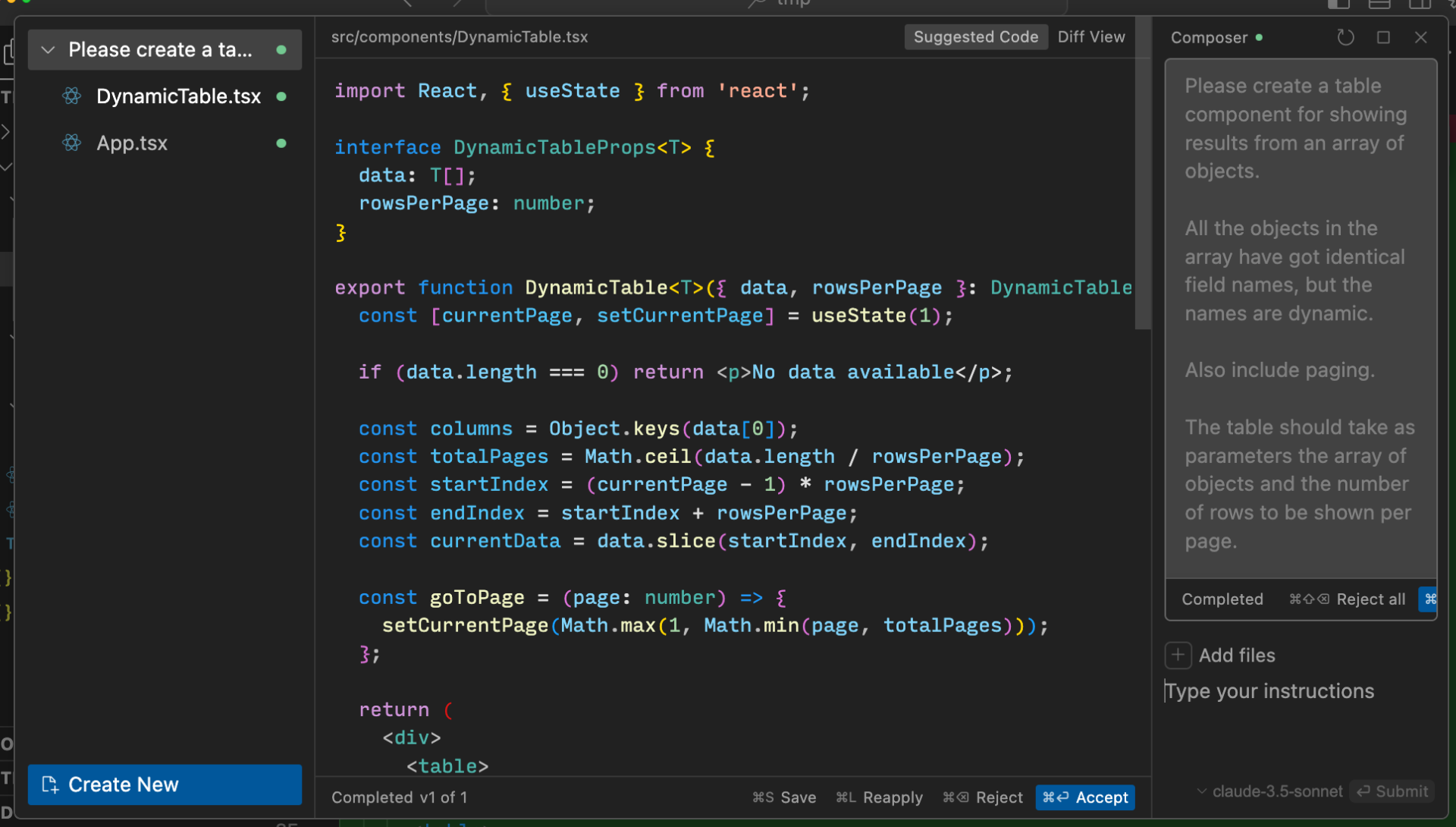This screenshot has height=827, width=1456.
Task: Click the Composer refresh/reset icon
Action: 1345,37
